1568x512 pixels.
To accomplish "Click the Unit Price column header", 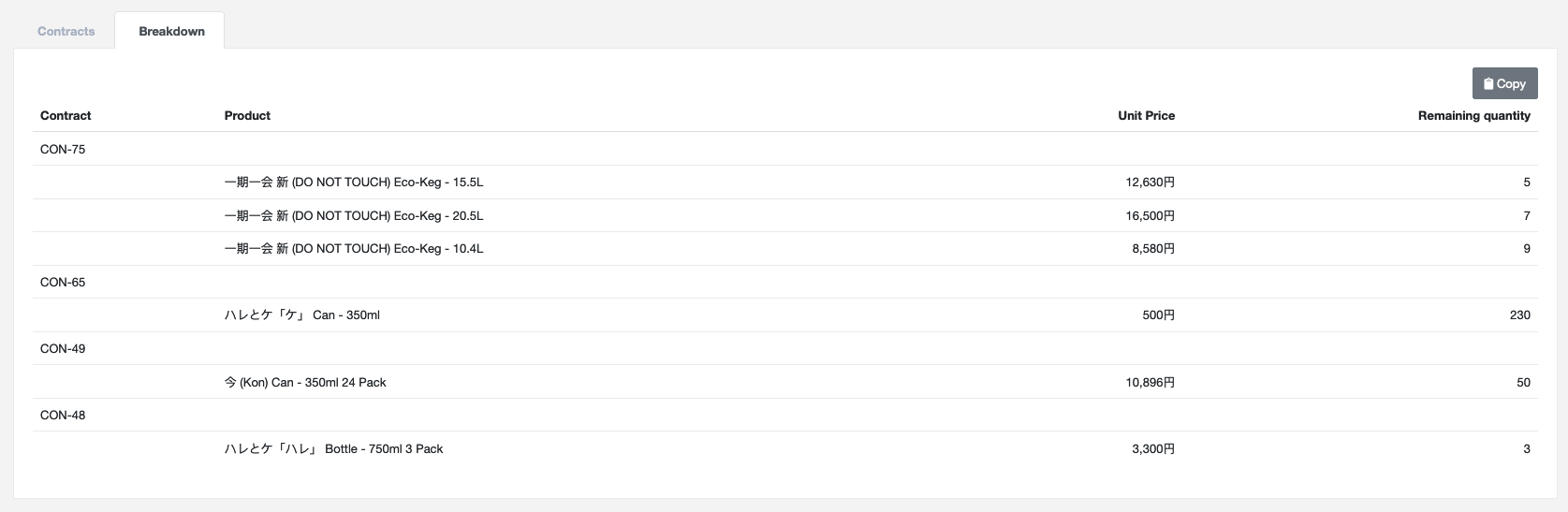I will coord(1146,115).
